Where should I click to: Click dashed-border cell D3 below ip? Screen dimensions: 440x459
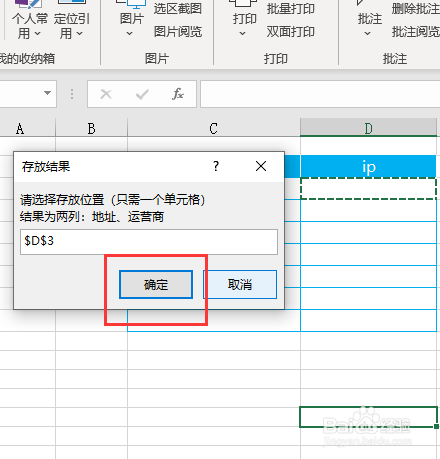click(368, 188)
